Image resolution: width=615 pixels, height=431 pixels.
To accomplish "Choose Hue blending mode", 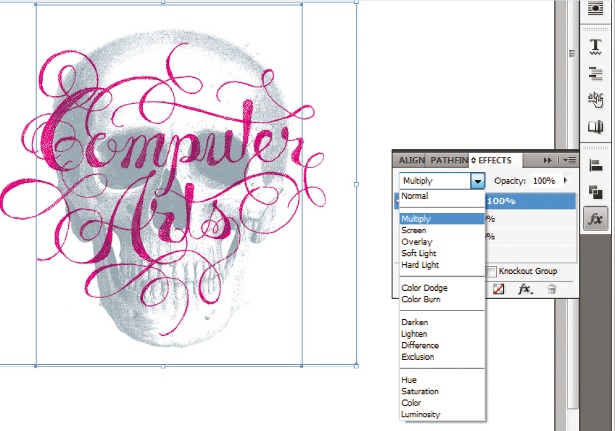I will click(x=442, y=380).
